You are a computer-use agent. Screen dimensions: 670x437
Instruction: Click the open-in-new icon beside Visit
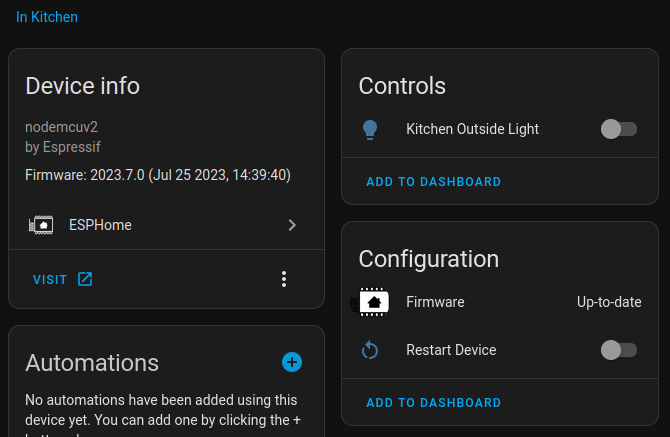point(85,279)
